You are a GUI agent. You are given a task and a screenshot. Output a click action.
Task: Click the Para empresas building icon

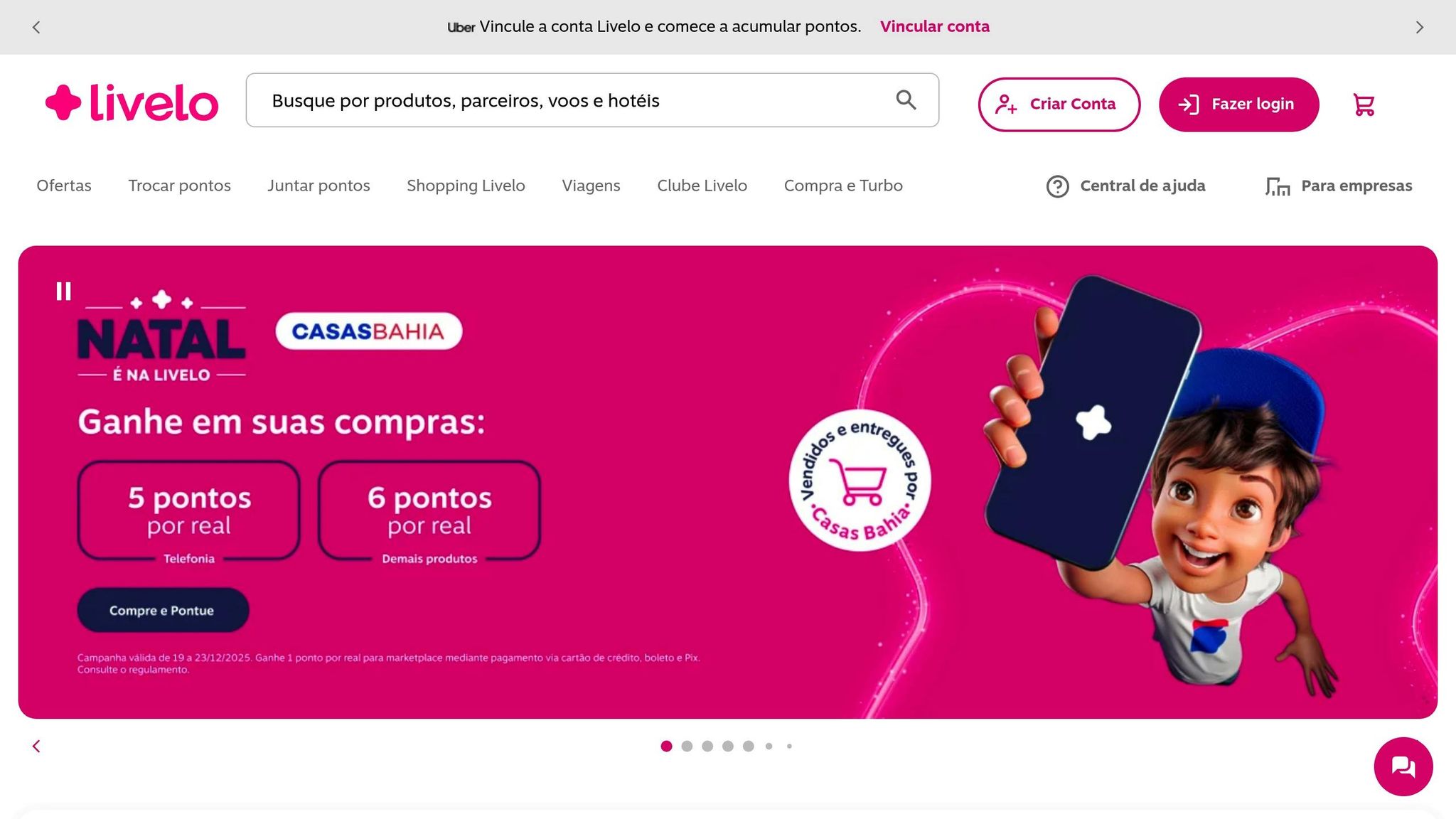point(1278,186)
